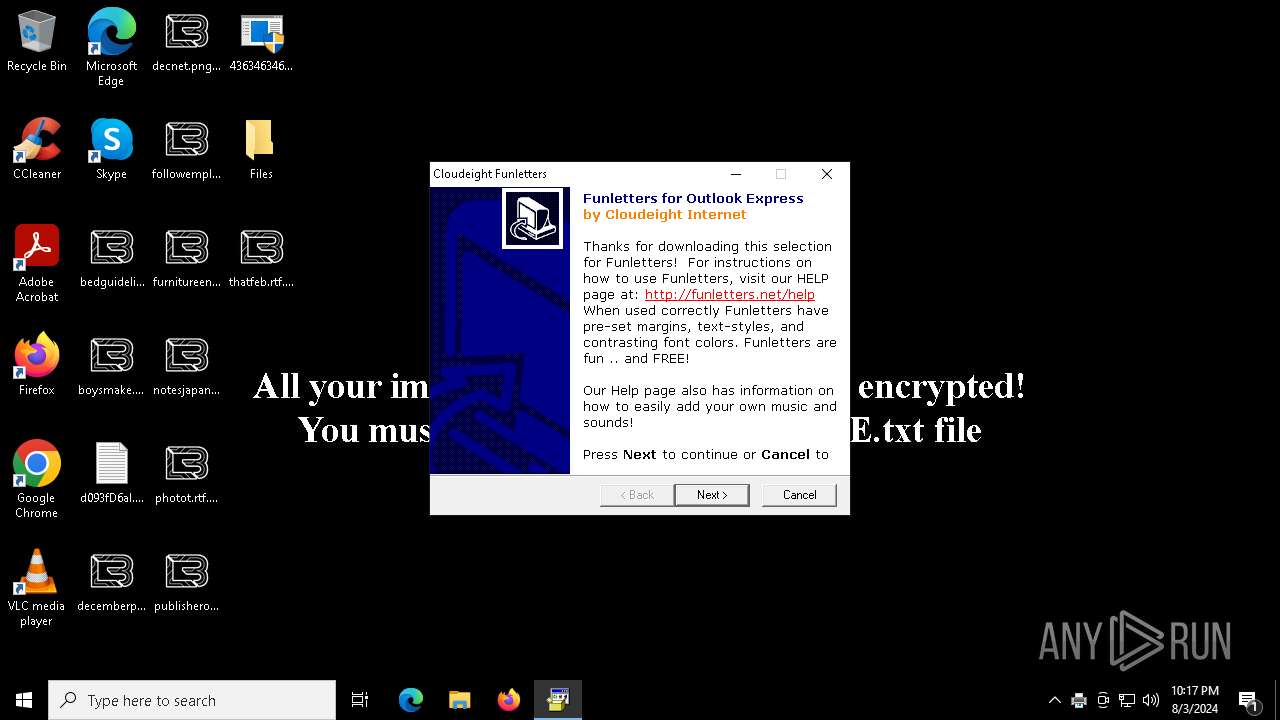
Task: Select the publishero file icon
Action: click(x=186, y=581)
